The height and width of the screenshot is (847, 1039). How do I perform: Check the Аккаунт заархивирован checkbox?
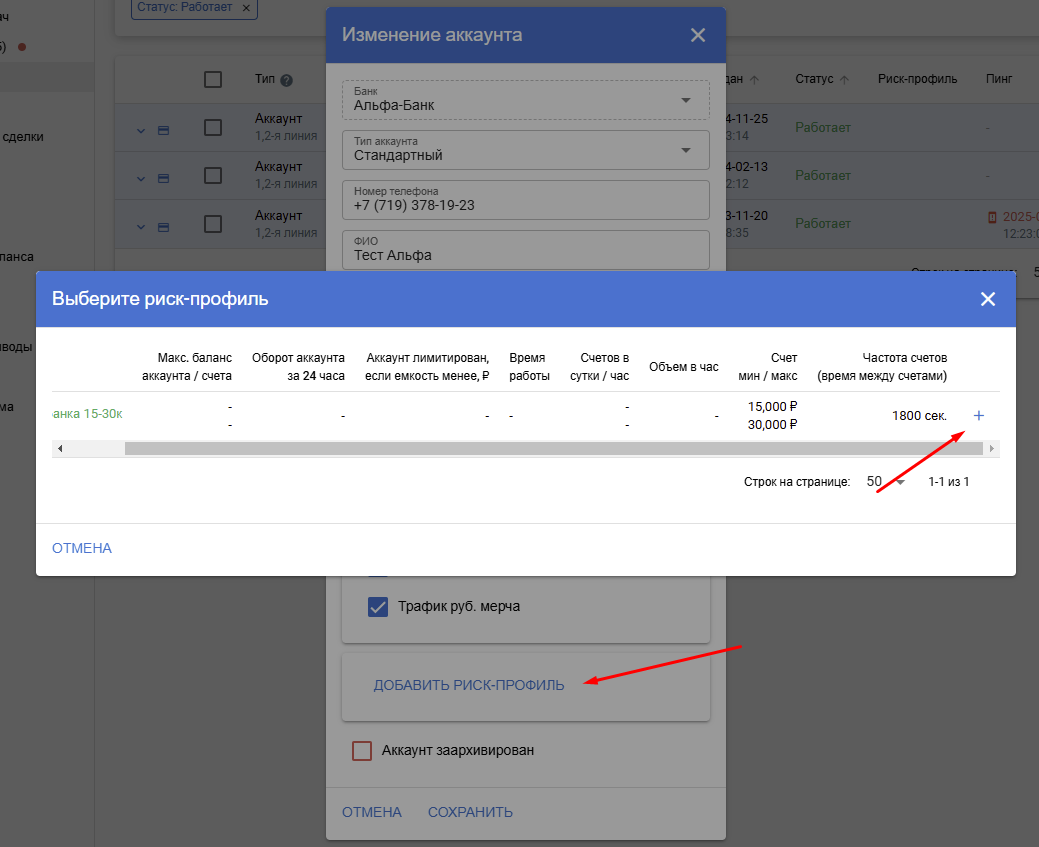pos(362,750)
